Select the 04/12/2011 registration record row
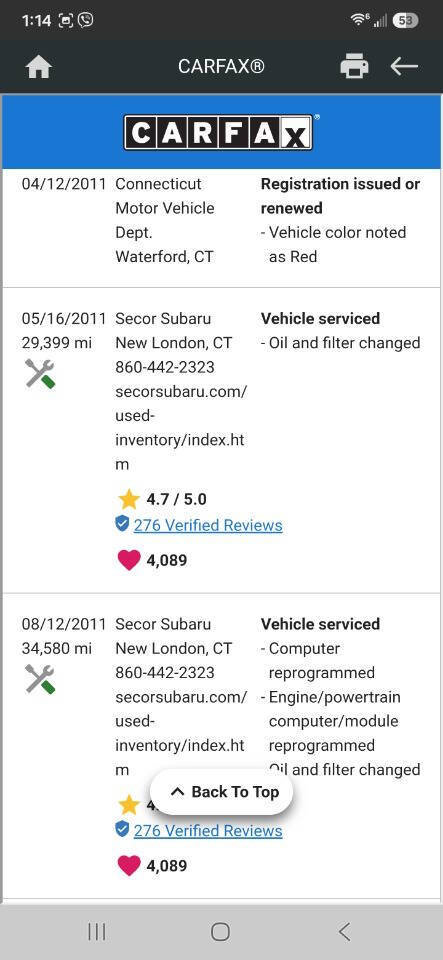 click(222, 220)
